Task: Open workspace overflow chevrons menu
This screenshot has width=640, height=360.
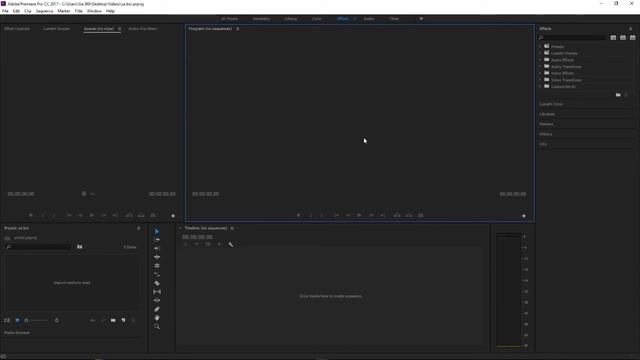Action: (421, 19)
